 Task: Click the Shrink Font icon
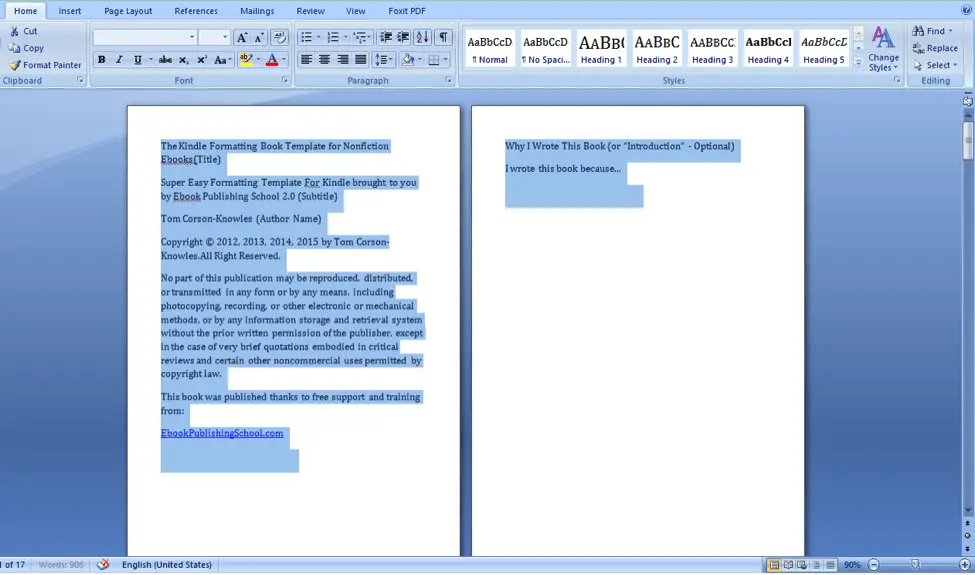259,37
